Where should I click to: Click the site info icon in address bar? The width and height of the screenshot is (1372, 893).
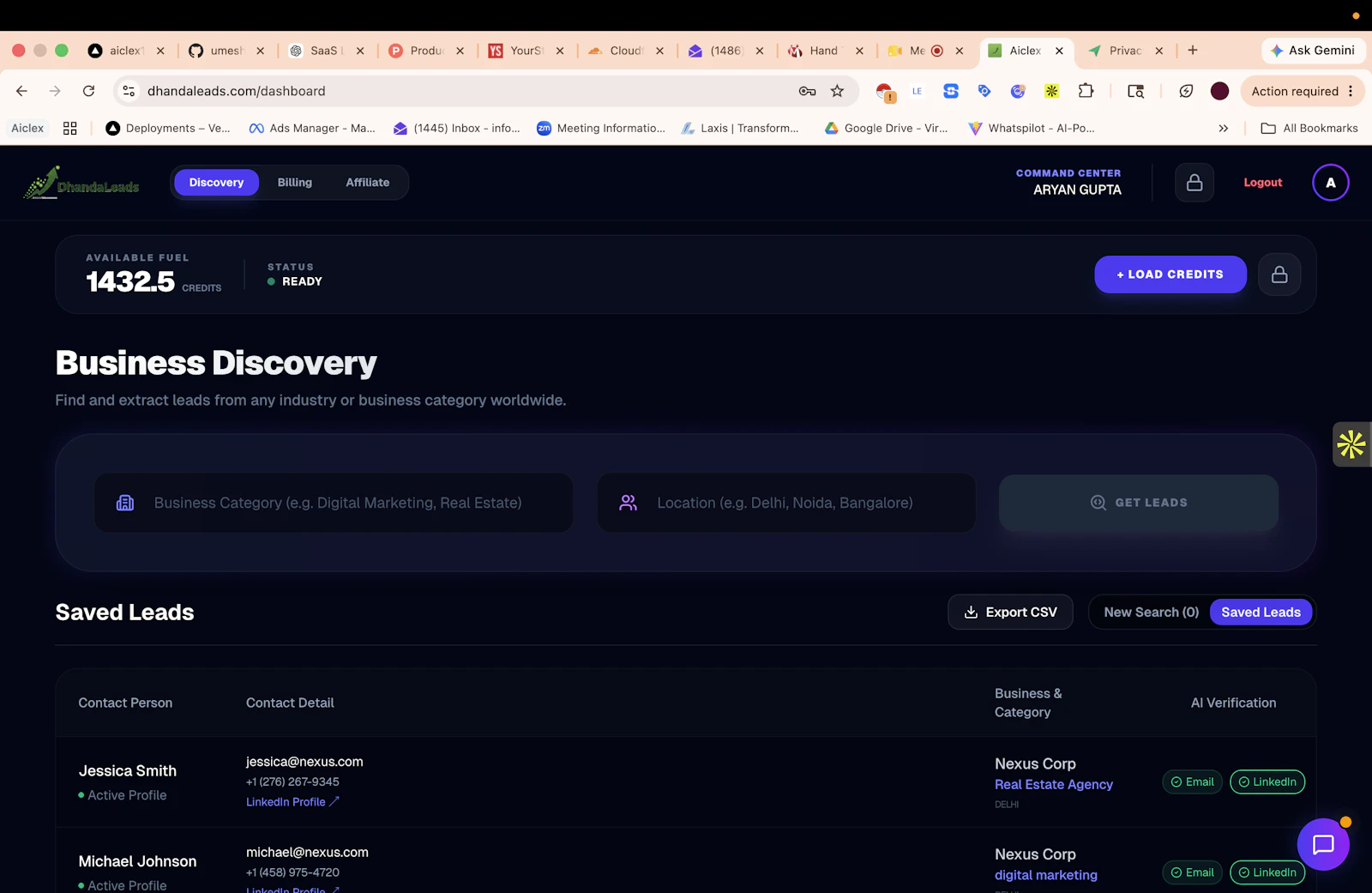point(129,91)
